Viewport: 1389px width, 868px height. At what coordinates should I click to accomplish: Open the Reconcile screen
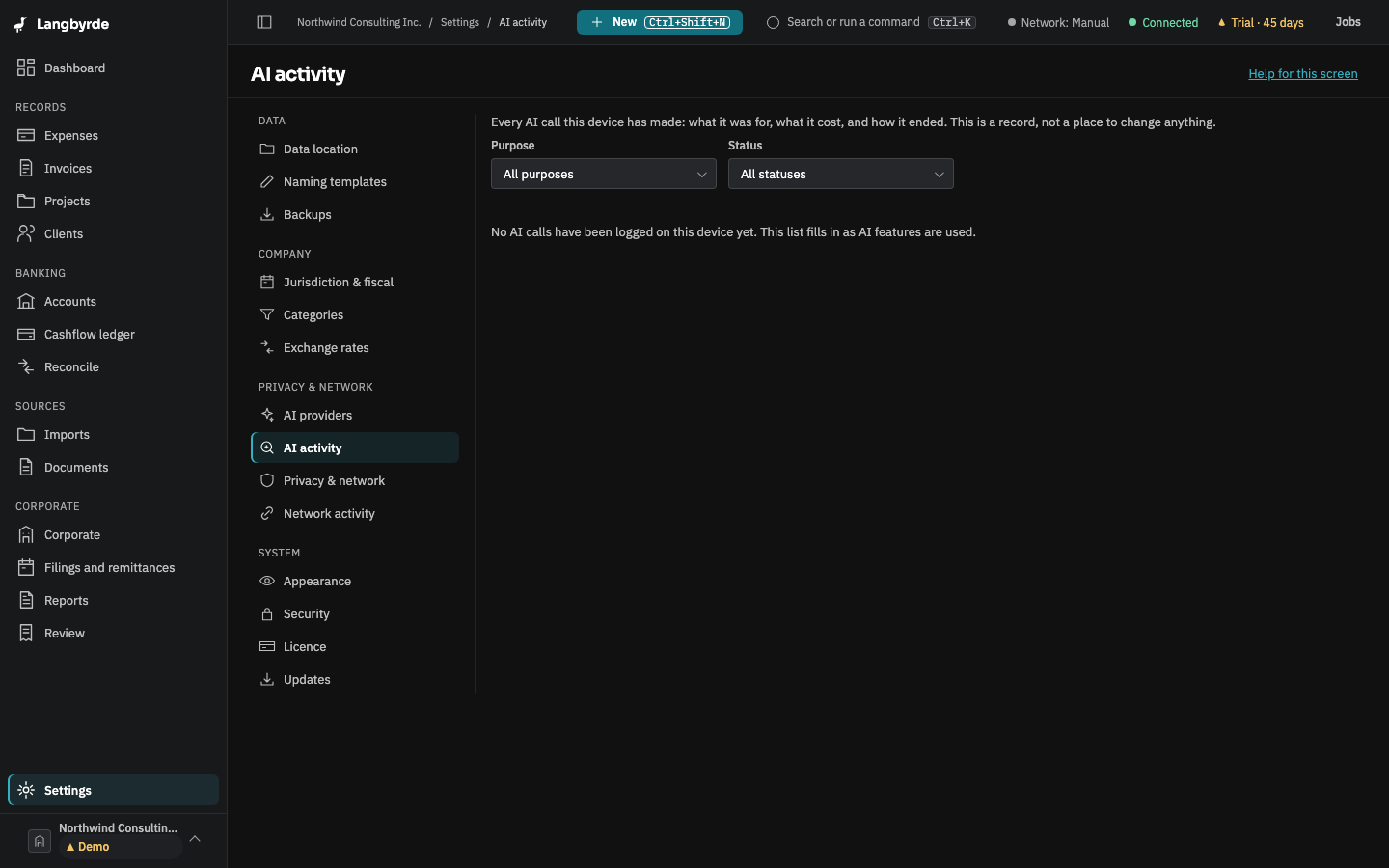pyautogui.click(x=114, y=367)
